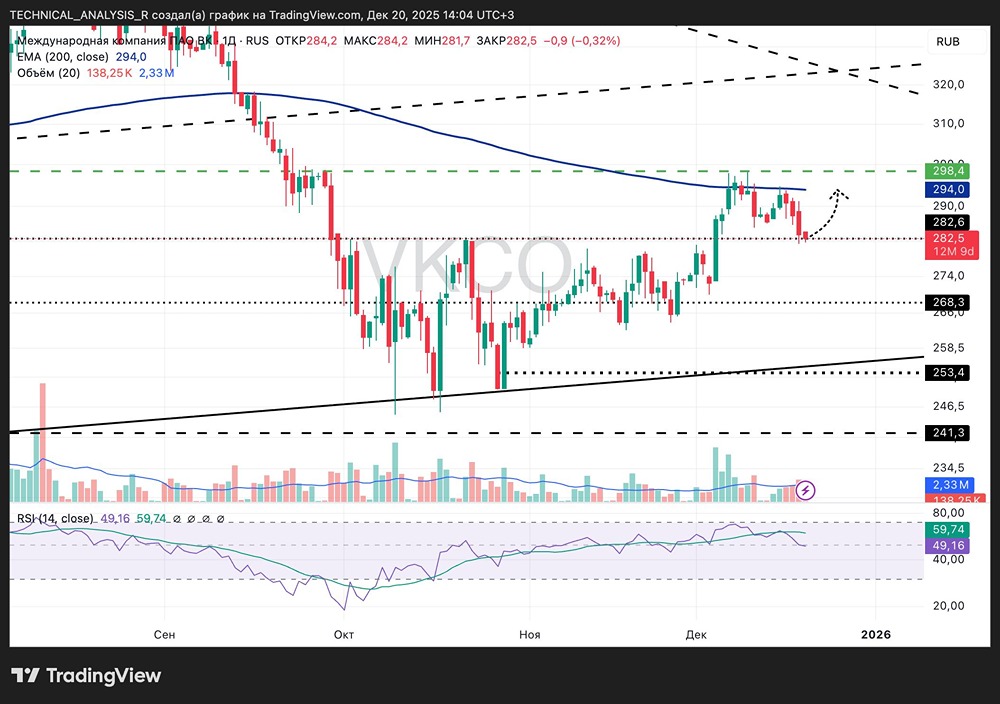The image size is (1000, 704).
Task: Click the red 282,5 last price label
Action: coord(950,238)
